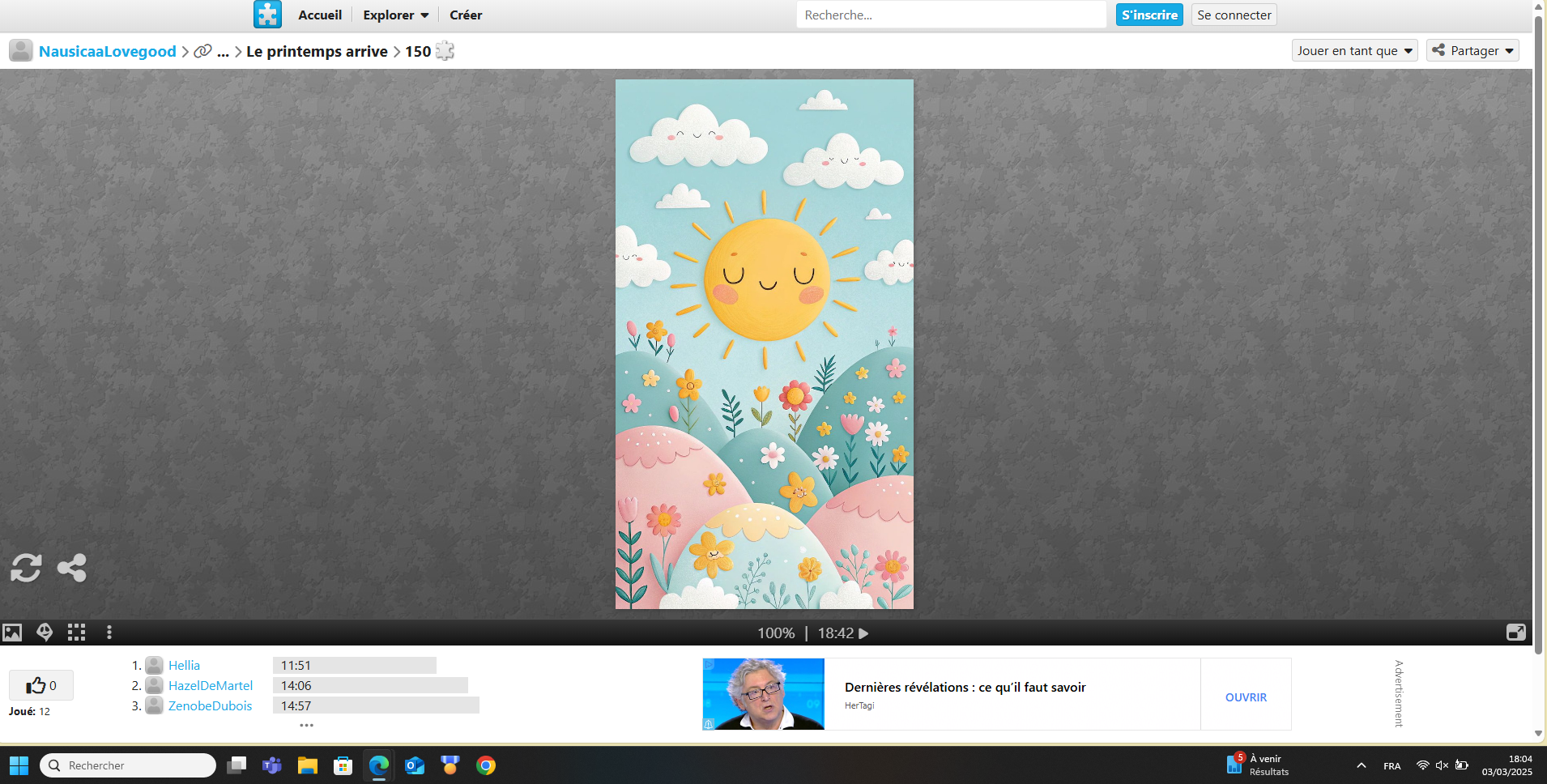Open the vertical three-dots puzzle menu
Image resolution: width=1547 pixels, height=784 pixels.
click(x=109, y=633)
